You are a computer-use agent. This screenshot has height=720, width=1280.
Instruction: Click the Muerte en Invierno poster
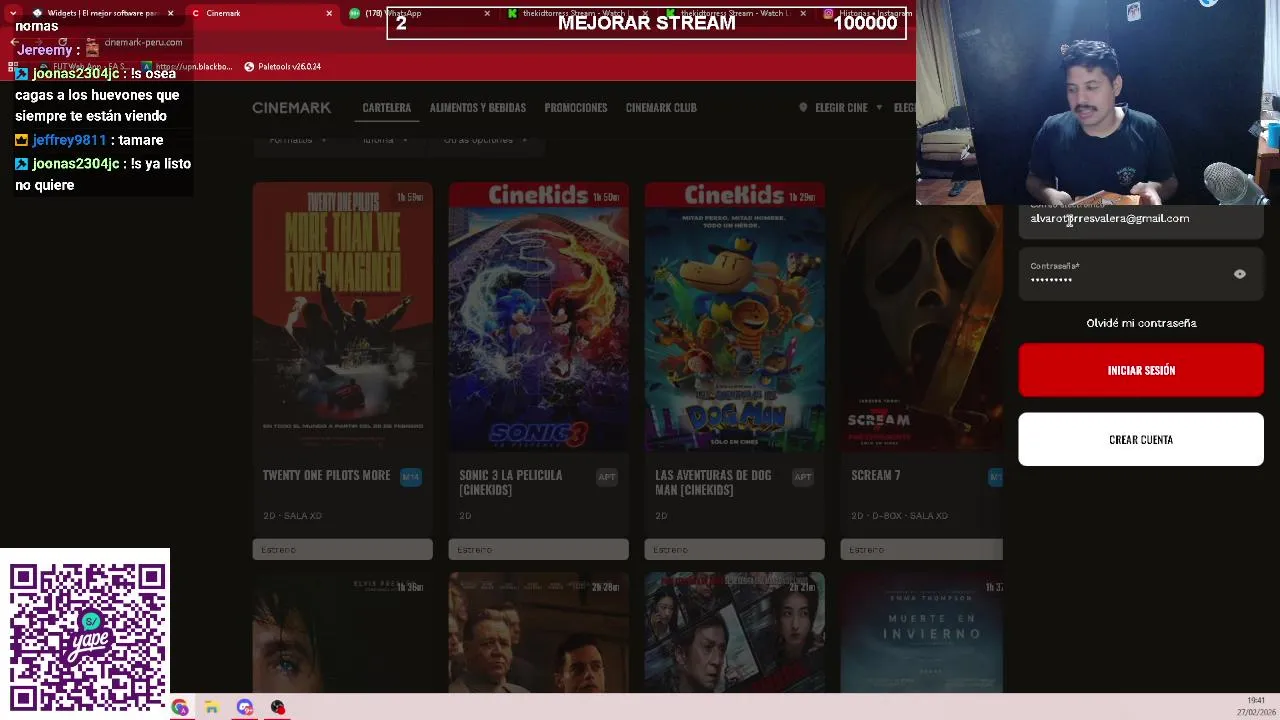click(x=921, y=632)
